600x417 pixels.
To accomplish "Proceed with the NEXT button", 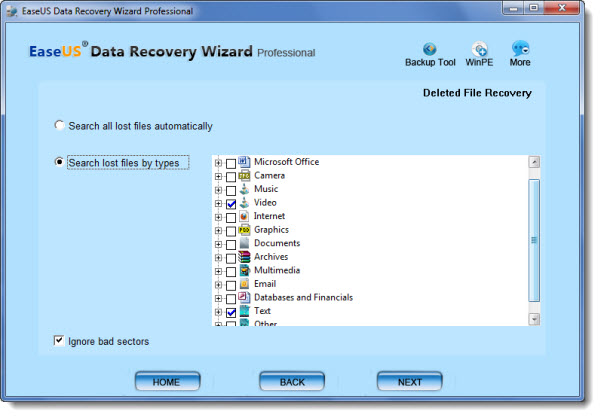I will [x=409, y=381].
